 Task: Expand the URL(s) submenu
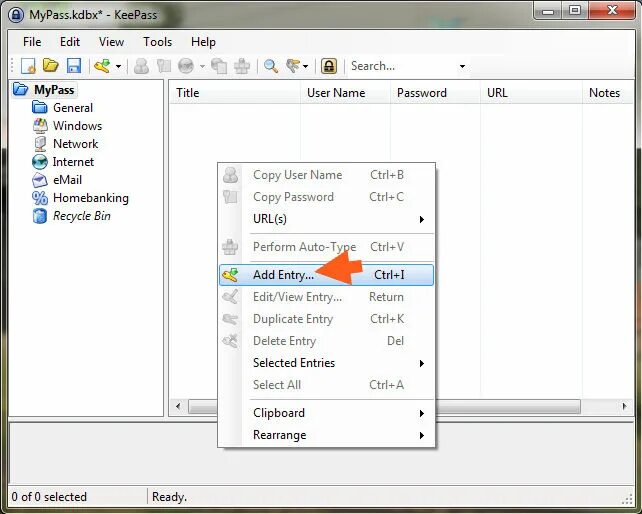[326, 219]
